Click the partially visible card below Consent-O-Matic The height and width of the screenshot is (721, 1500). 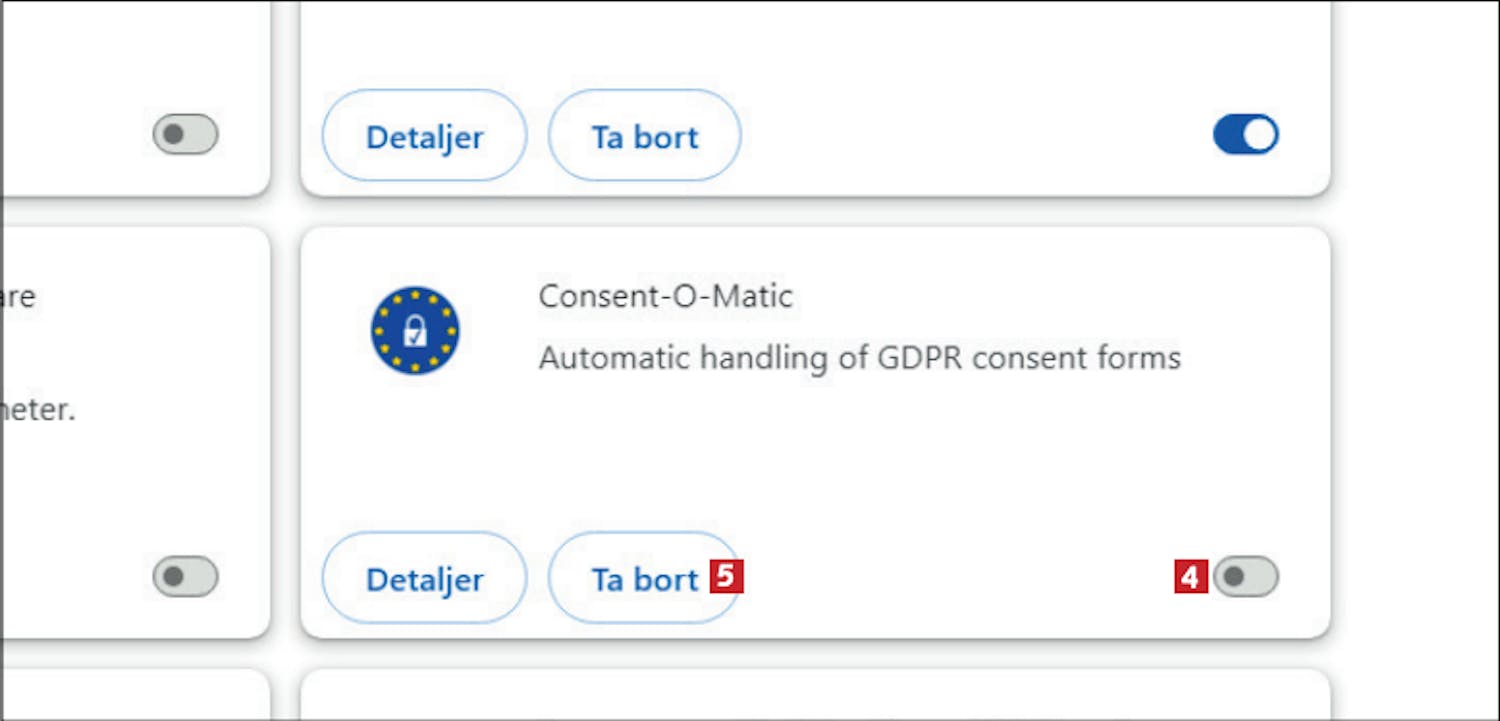point(815,698)
